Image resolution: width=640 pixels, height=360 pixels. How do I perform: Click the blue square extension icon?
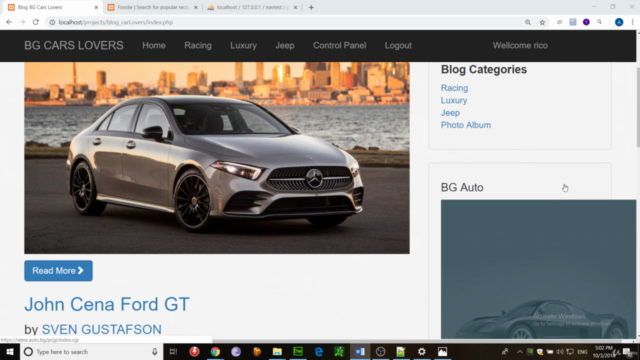pos(573,22)
